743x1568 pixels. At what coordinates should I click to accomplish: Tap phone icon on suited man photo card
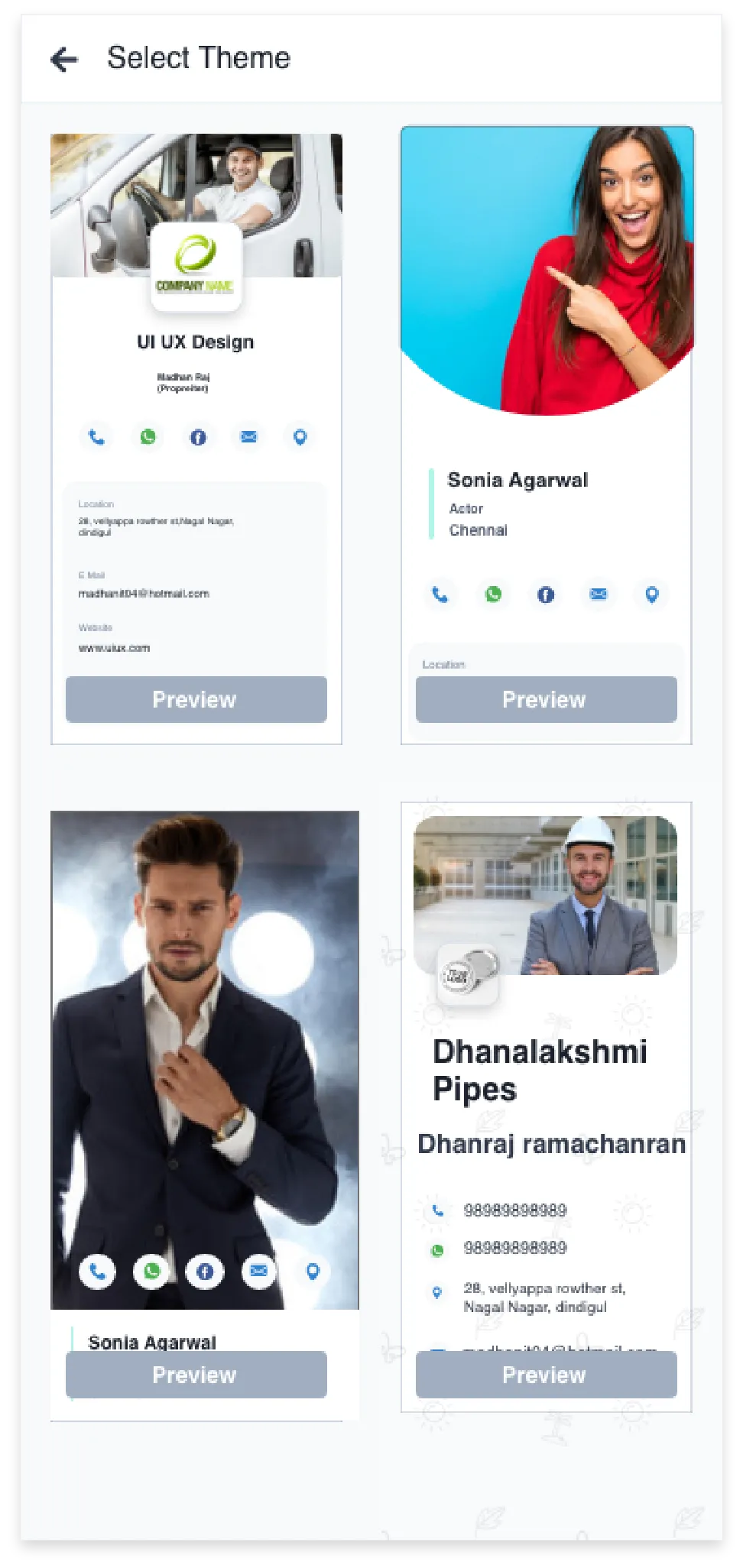click(98, 1272)
